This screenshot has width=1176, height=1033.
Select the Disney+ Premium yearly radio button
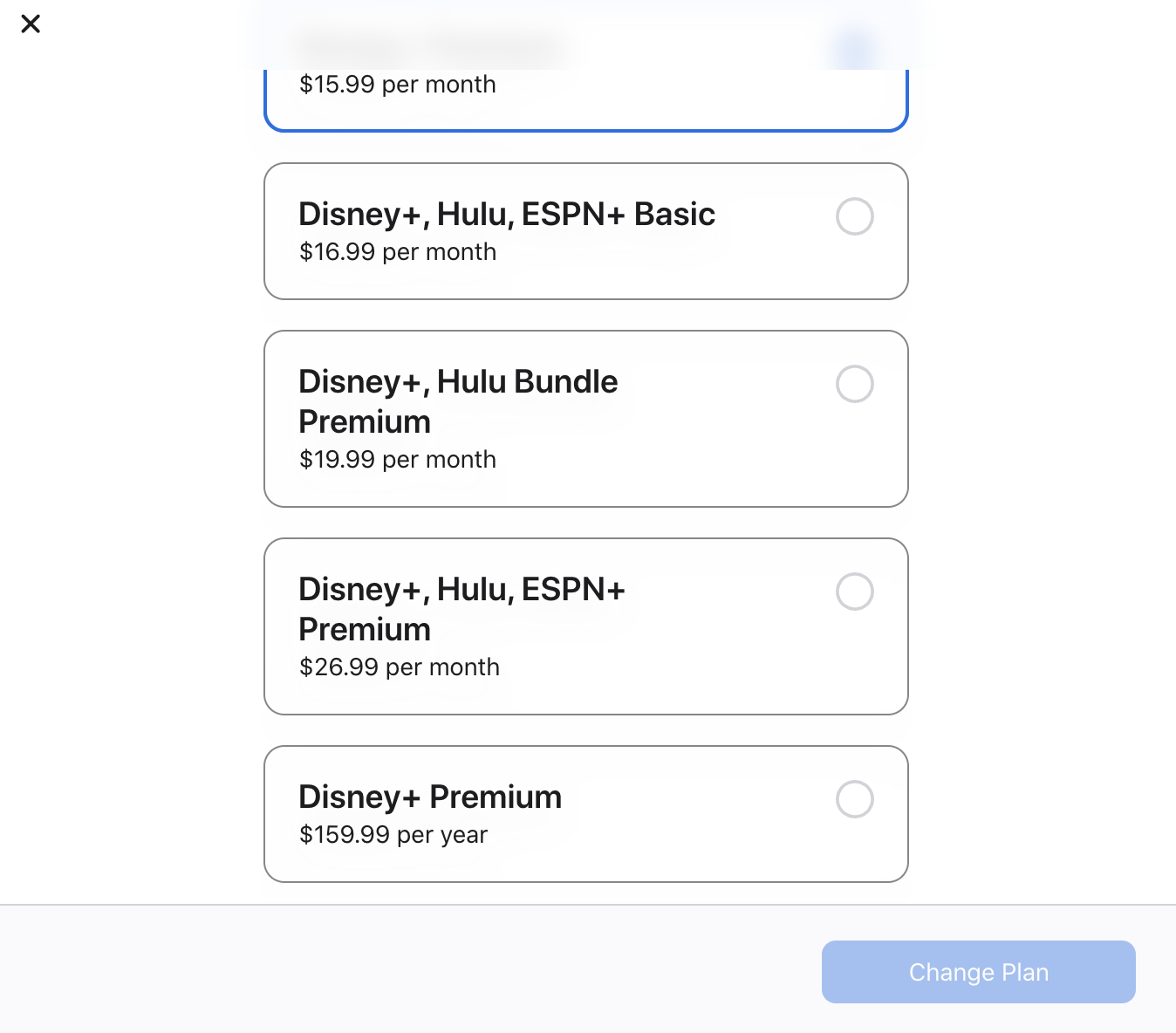[x=854, y=799]
